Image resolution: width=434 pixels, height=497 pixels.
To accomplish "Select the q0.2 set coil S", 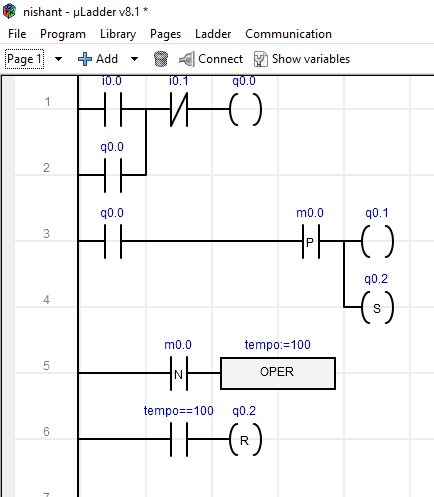I will (x=377, y=307).
